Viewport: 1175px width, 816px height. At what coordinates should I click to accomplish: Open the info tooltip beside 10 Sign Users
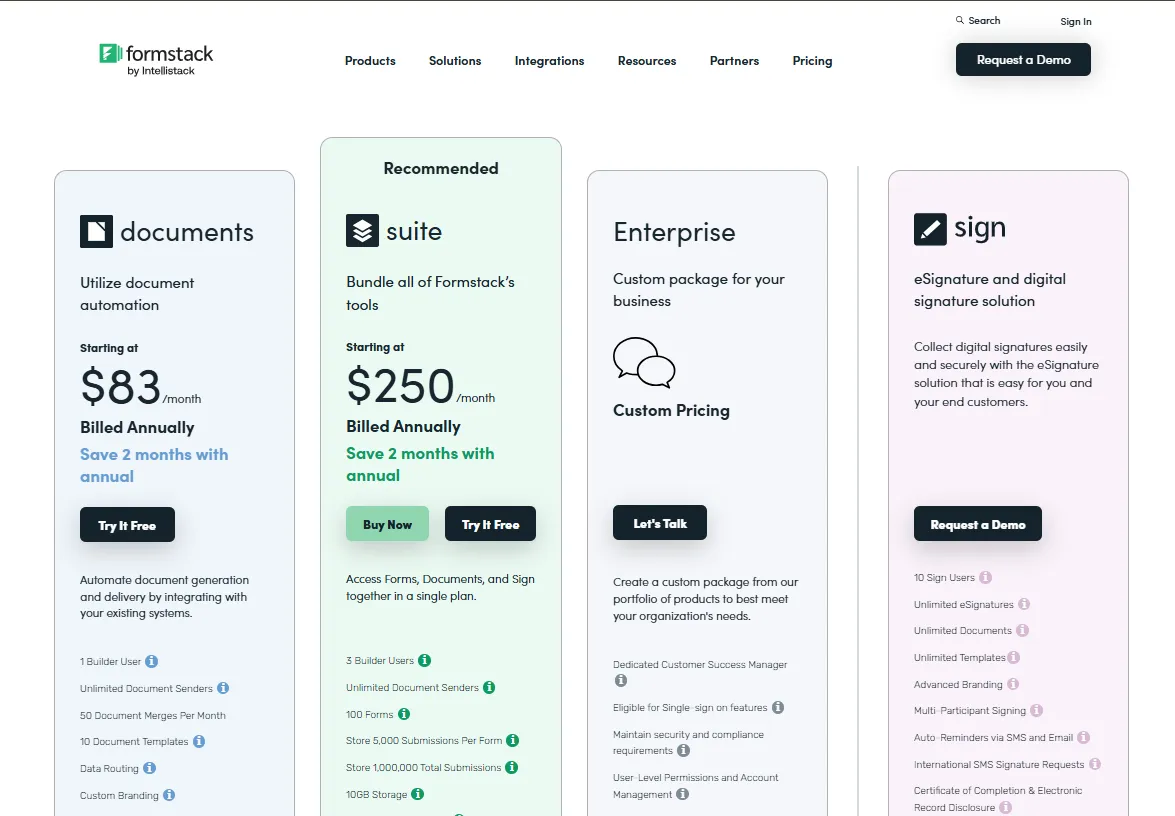985,577
